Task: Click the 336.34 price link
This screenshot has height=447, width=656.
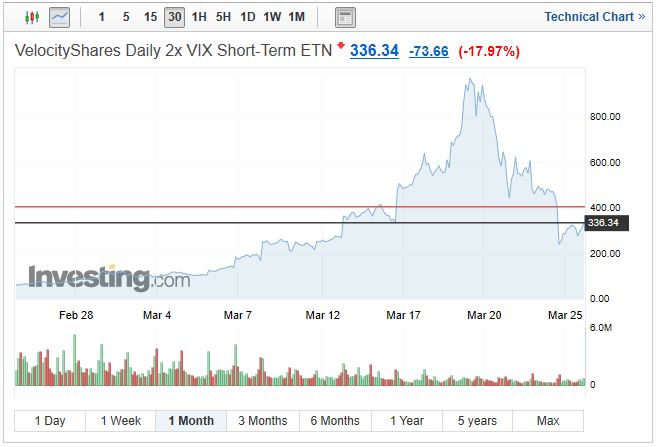Action: pyautogui.click(x=374, y=50)
